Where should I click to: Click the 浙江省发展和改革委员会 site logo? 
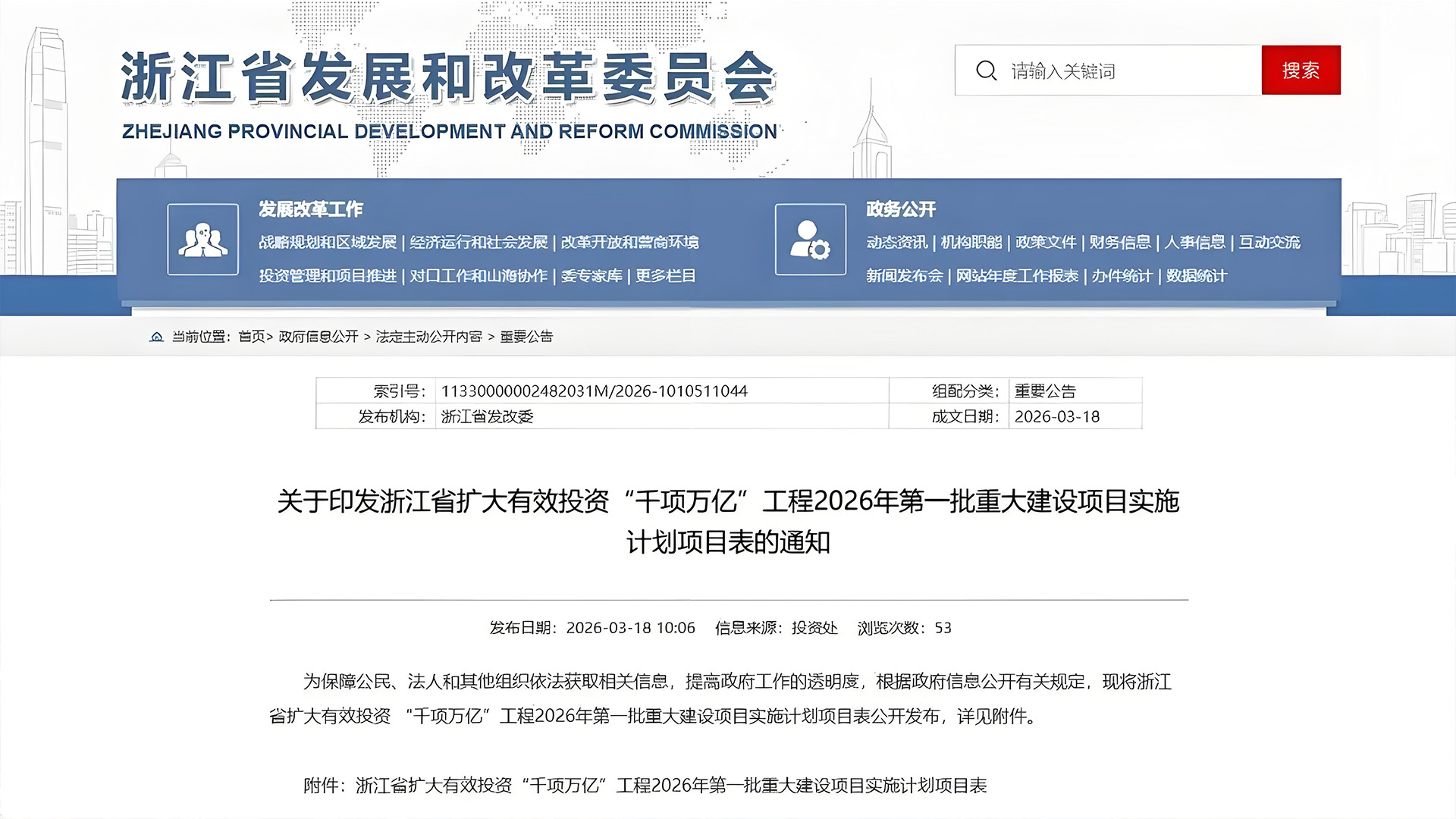449,78
